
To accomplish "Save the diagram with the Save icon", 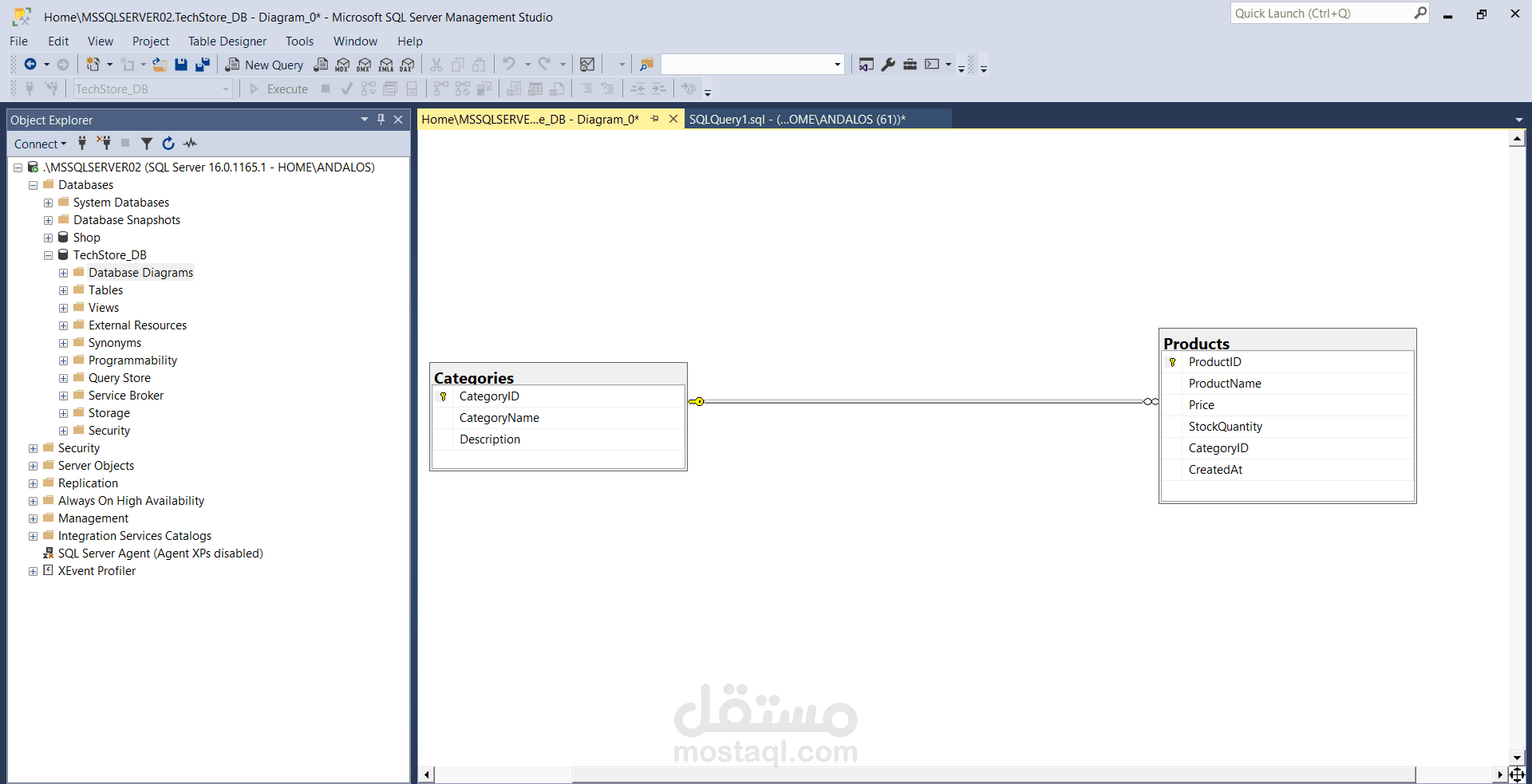I will click(x=181, y=65).
